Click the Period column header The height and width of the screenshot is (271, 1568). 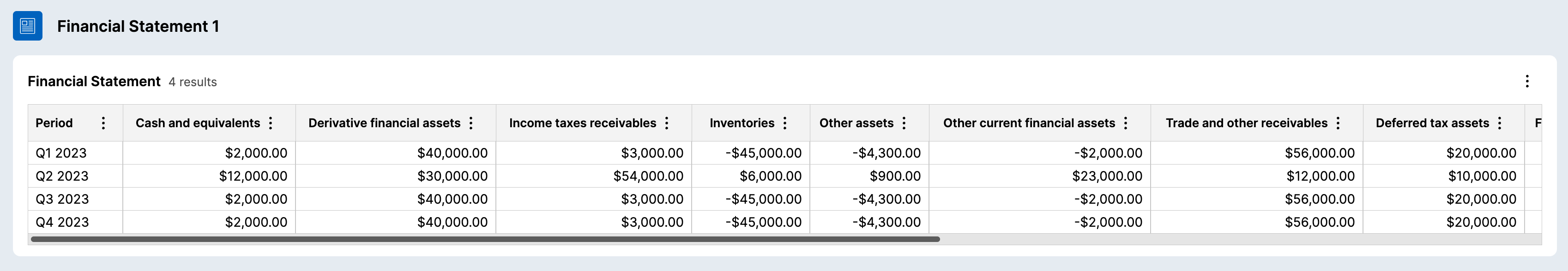coord(54,124)
